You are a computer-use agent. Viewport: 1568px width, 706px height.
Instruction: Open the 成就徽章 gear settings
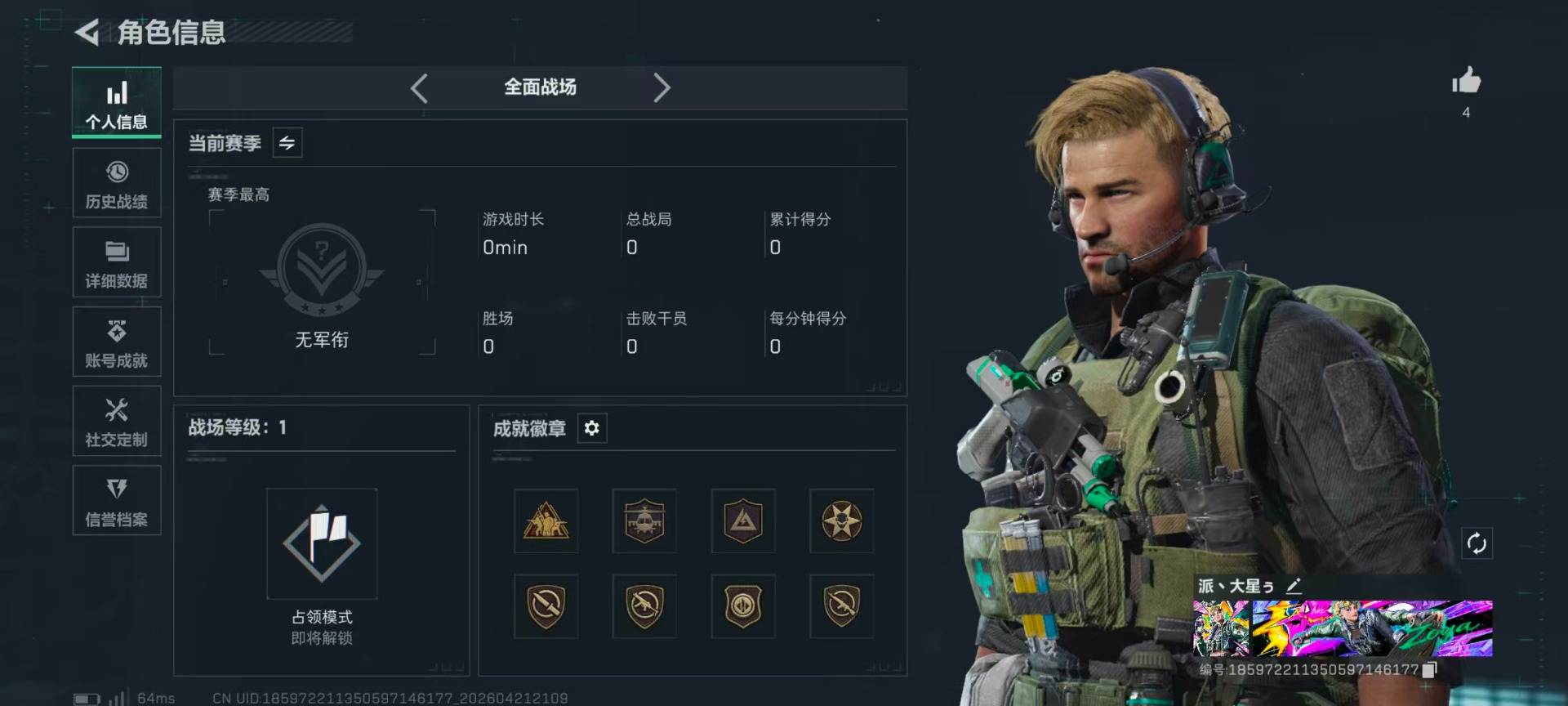tap(592, 428)
